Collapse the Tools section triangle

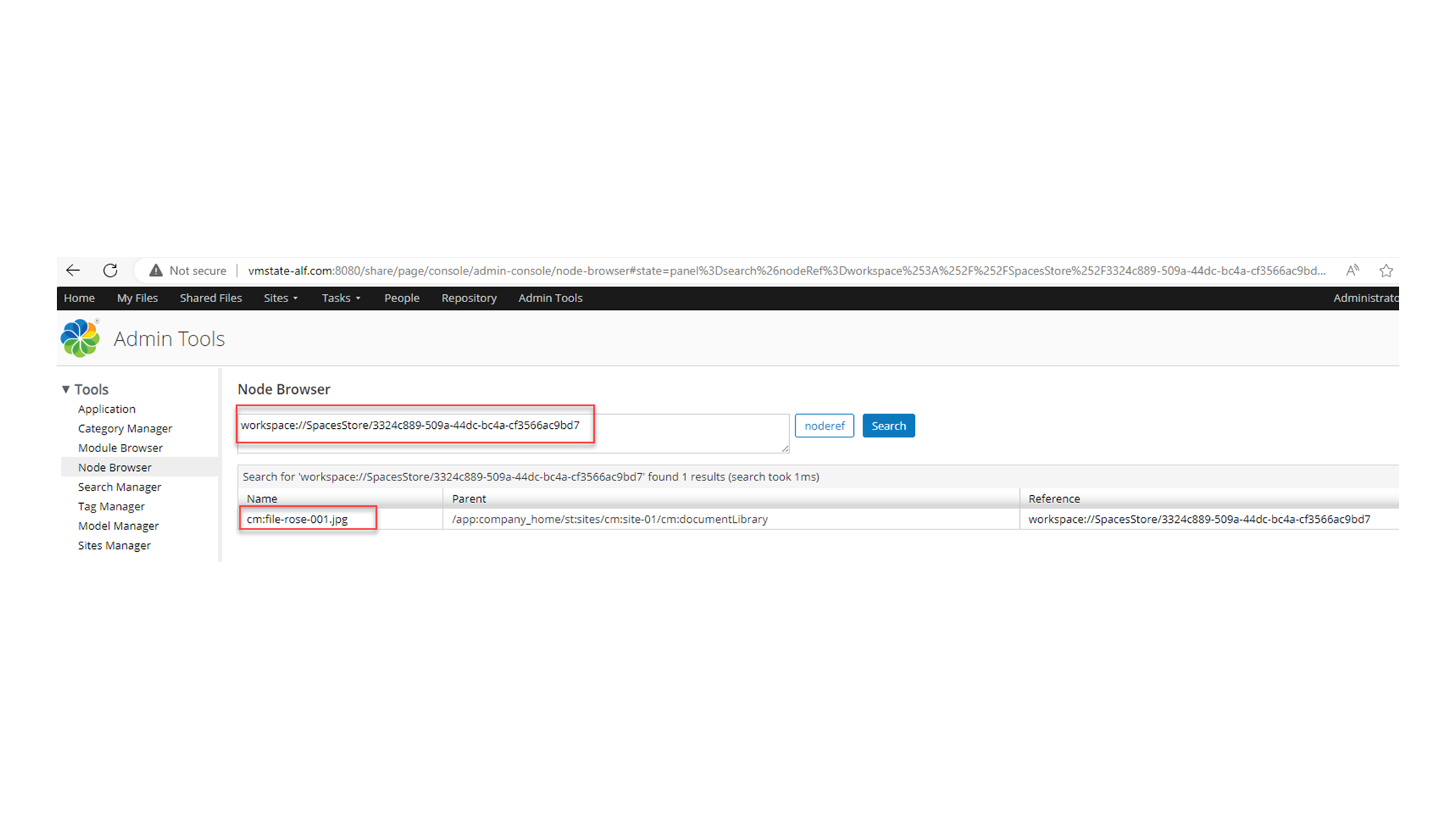[67, 389]
